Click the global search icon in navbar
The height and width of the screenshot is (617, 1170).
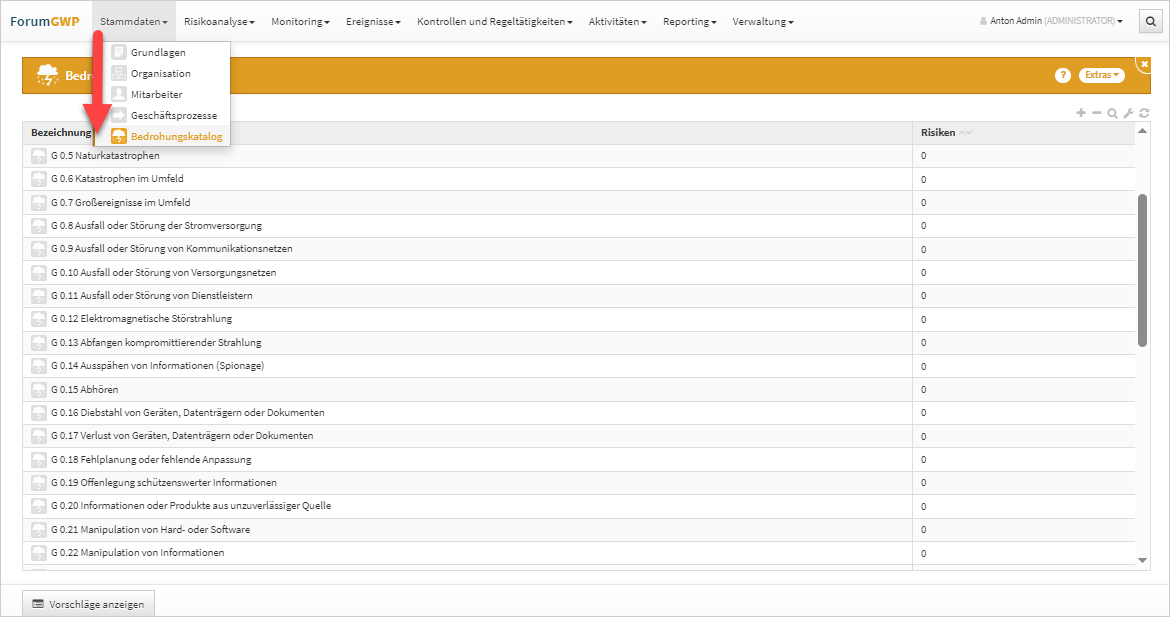coord(1151,21)
